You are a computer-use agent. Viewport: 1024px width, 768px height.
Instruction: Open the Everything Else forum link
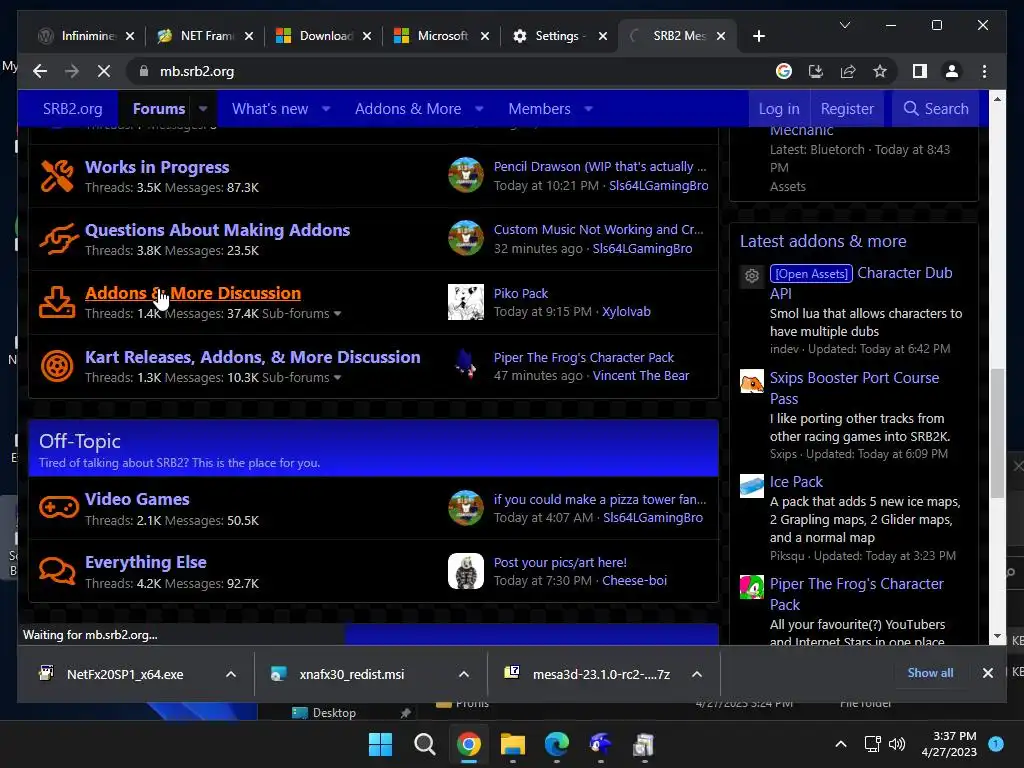coord(146,562)
